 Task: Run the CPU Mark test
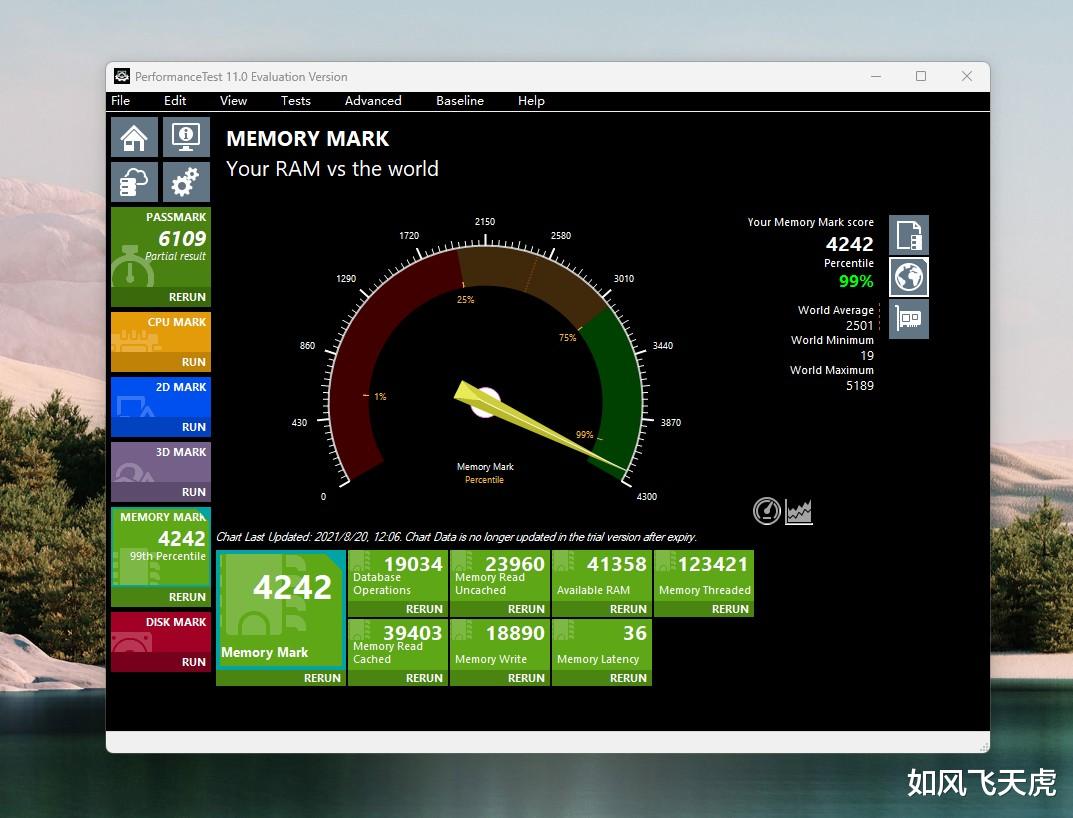(x=194, y=362)
